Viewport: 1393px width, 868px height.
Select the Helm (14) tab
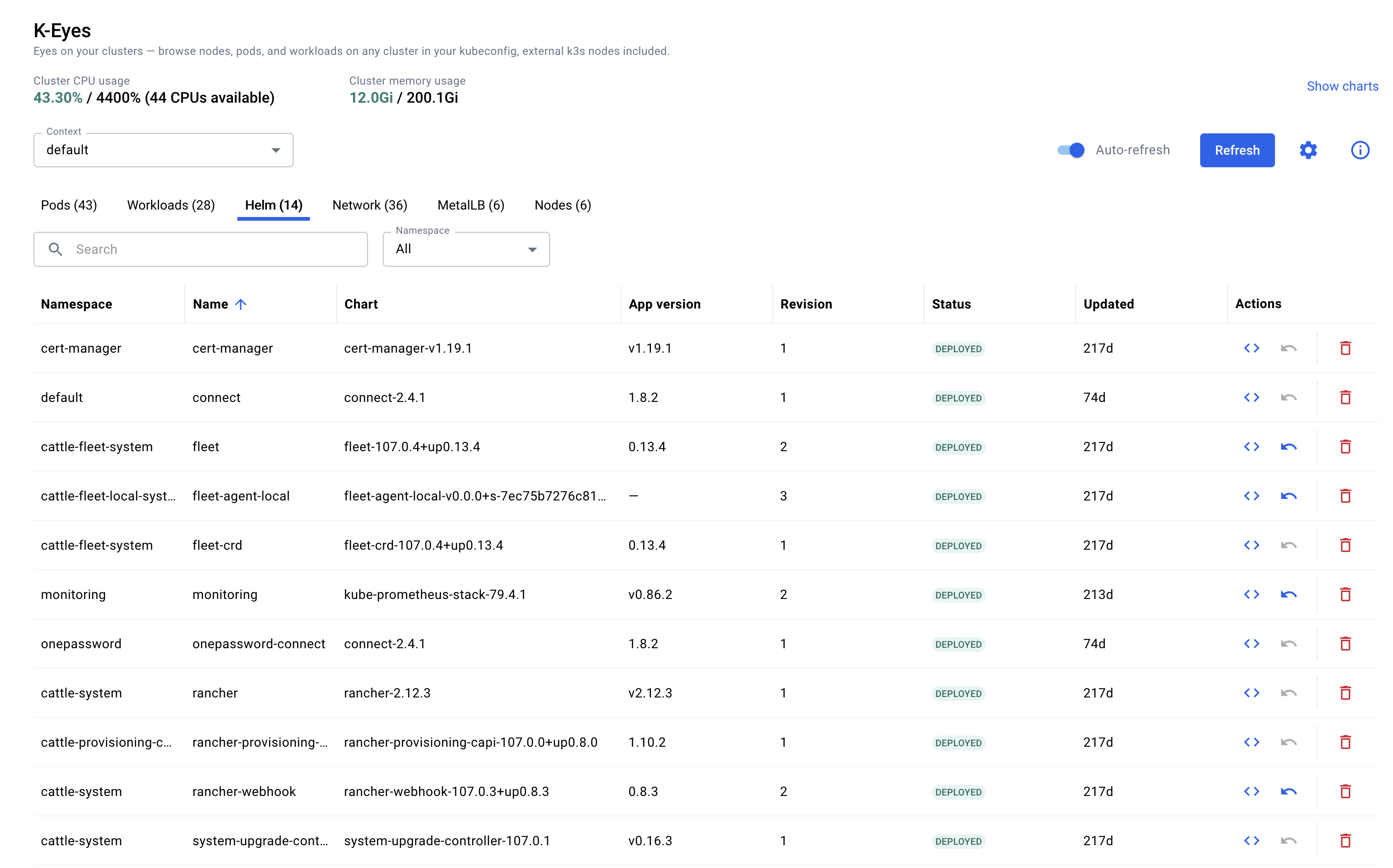(x=274, y=205)
